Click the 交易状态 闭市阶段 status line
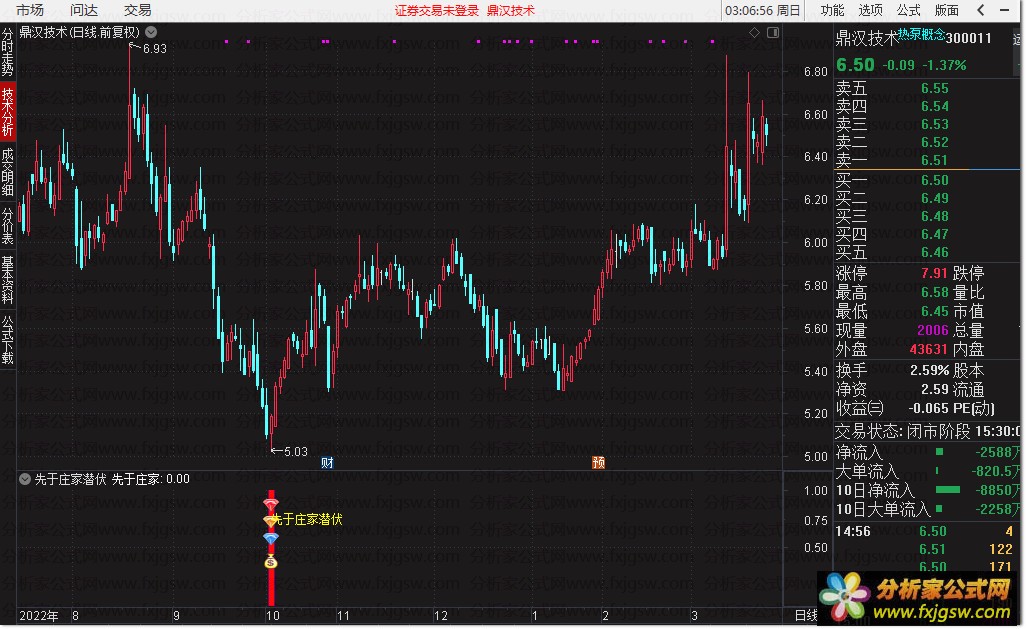The width and height of the screenshot is (1027, 629). pyautogui.click(x=926, y=431)
